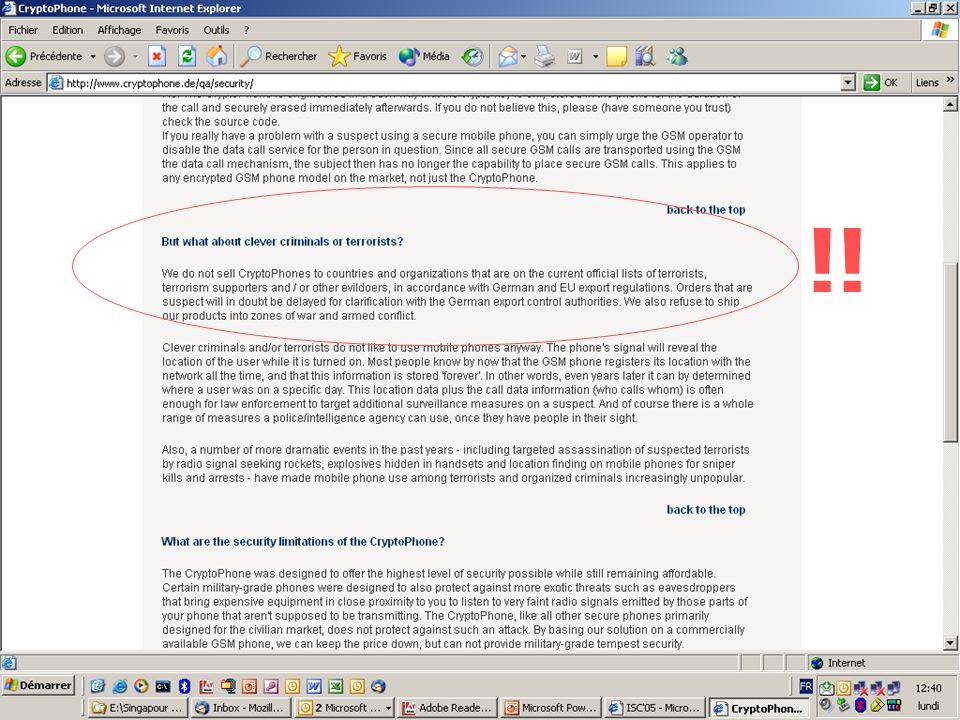
Task: Open the Démarrer start button
Action: coord(38,685)
